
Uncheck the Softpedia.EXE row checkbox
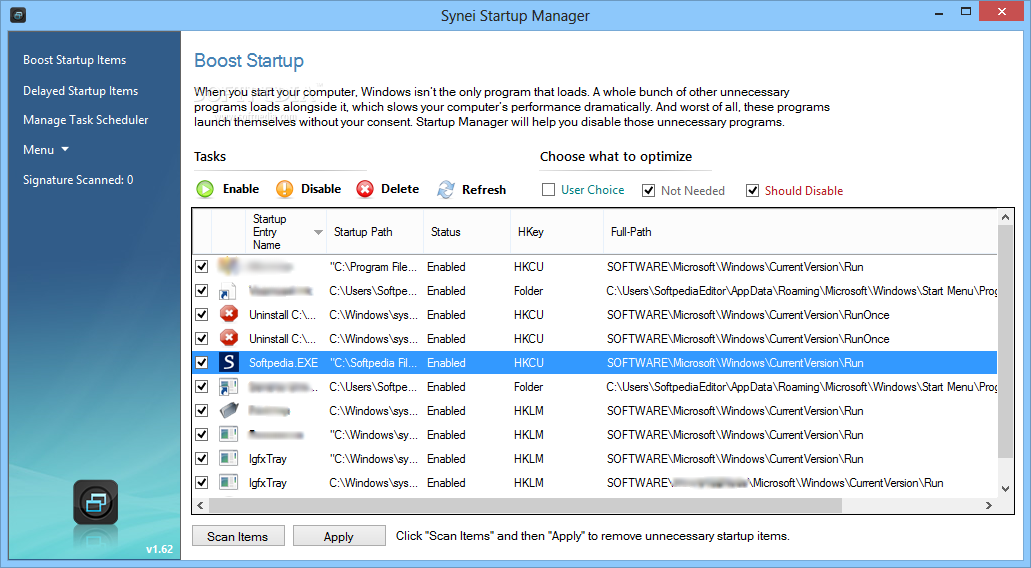tap(202, 363)
